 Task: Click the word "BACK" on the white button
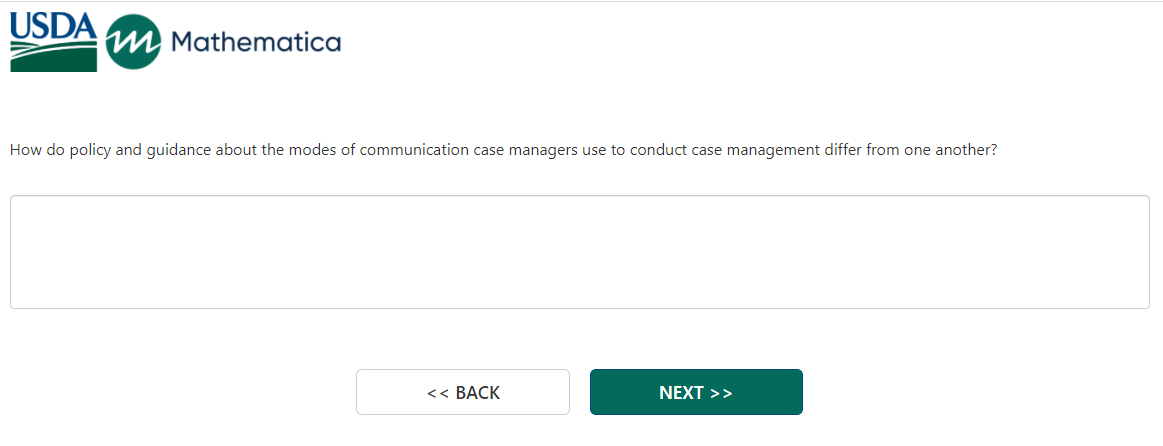(478, 393)
